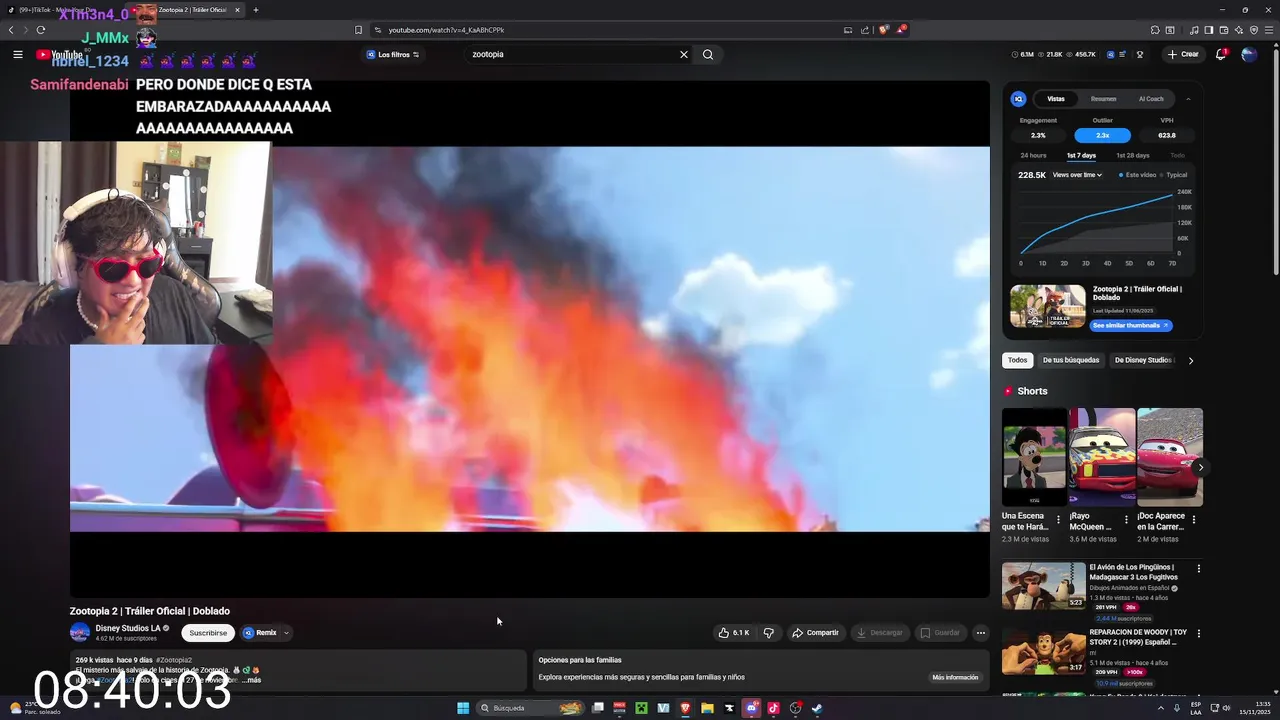Select the De tus búsquedas chip

click(x=1071, y=360)
